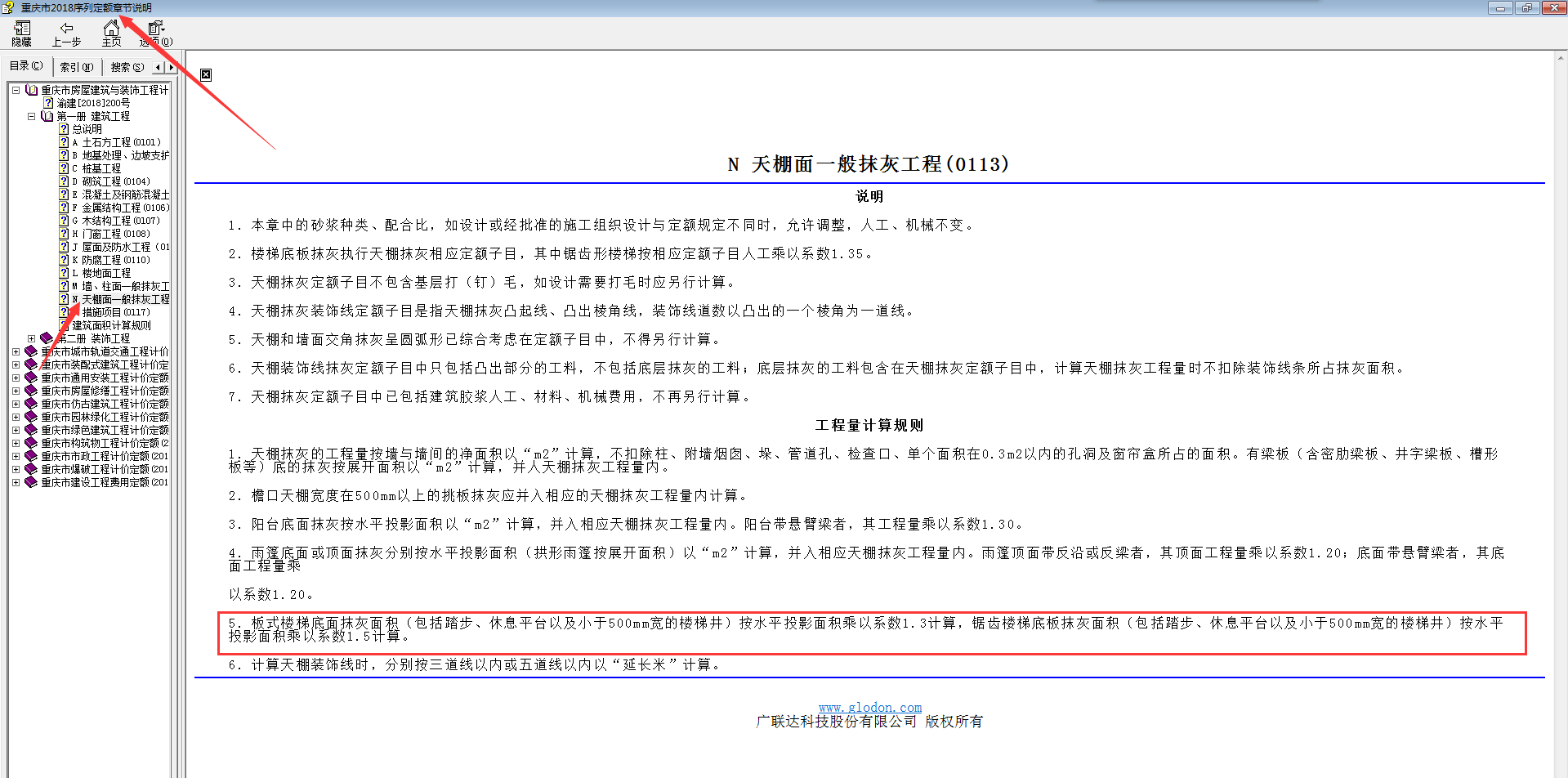The height and width of the screenshot is (778, 1568).
Task: Select the 措施项目(0117) tree entry
Action: coord(116,312)
